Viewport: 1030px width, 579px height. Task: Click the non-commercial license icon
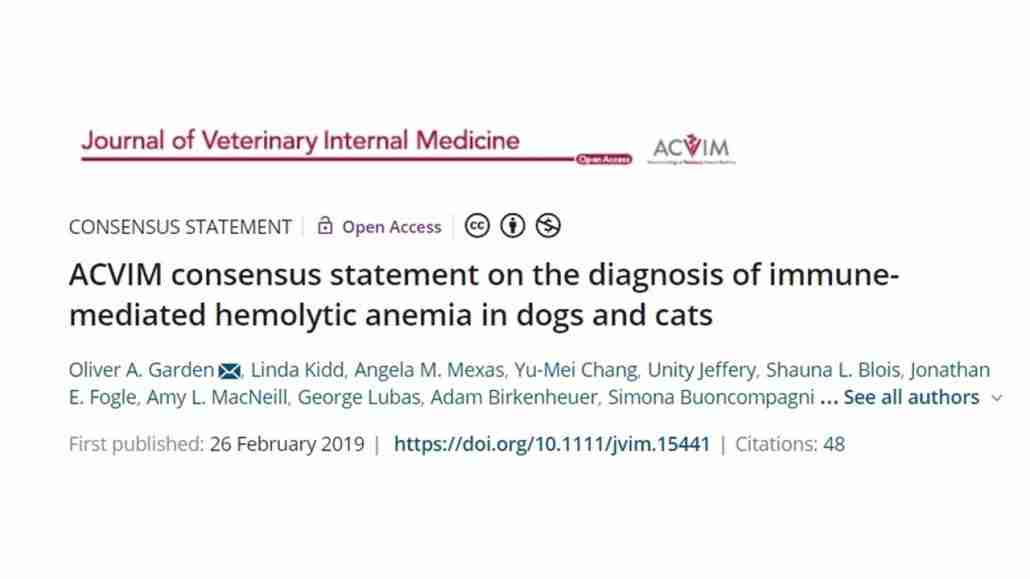[548, 226]
